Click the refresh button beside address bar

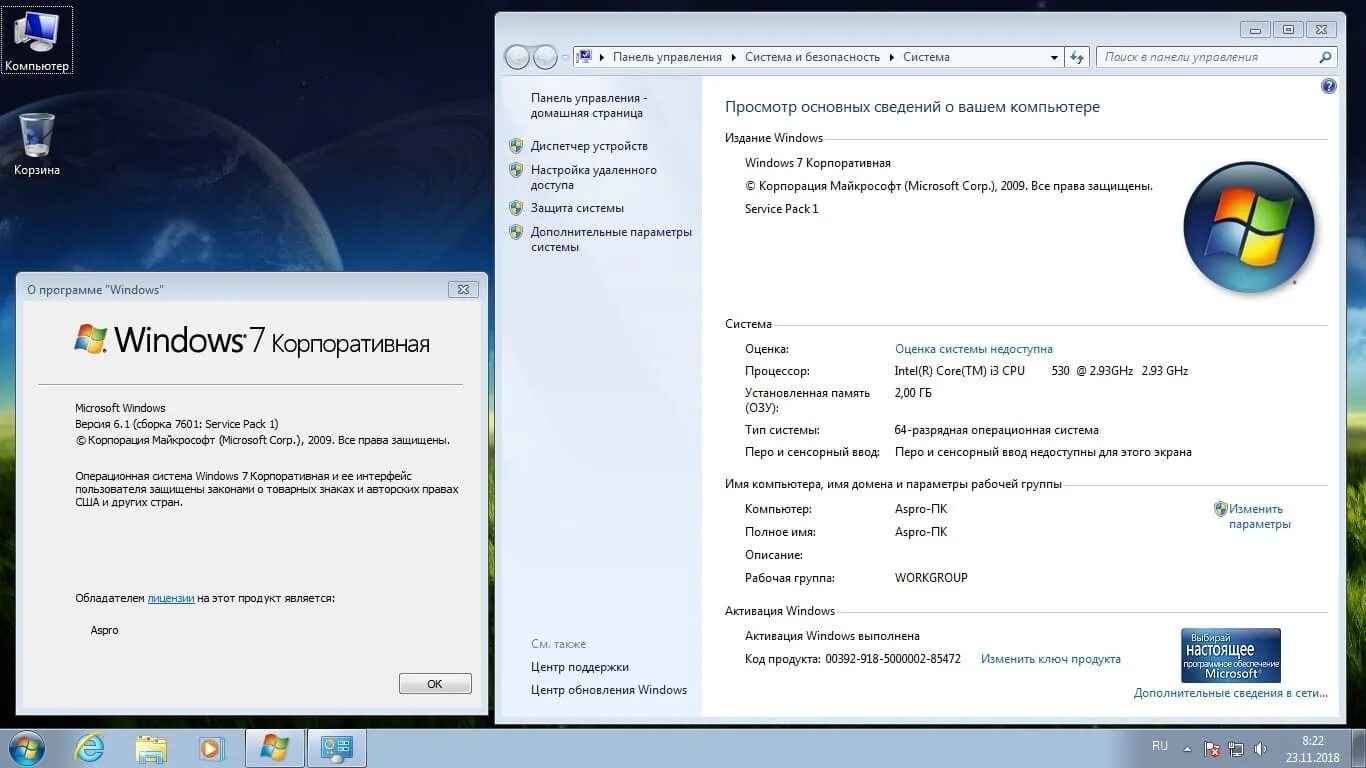[1077, 57]
